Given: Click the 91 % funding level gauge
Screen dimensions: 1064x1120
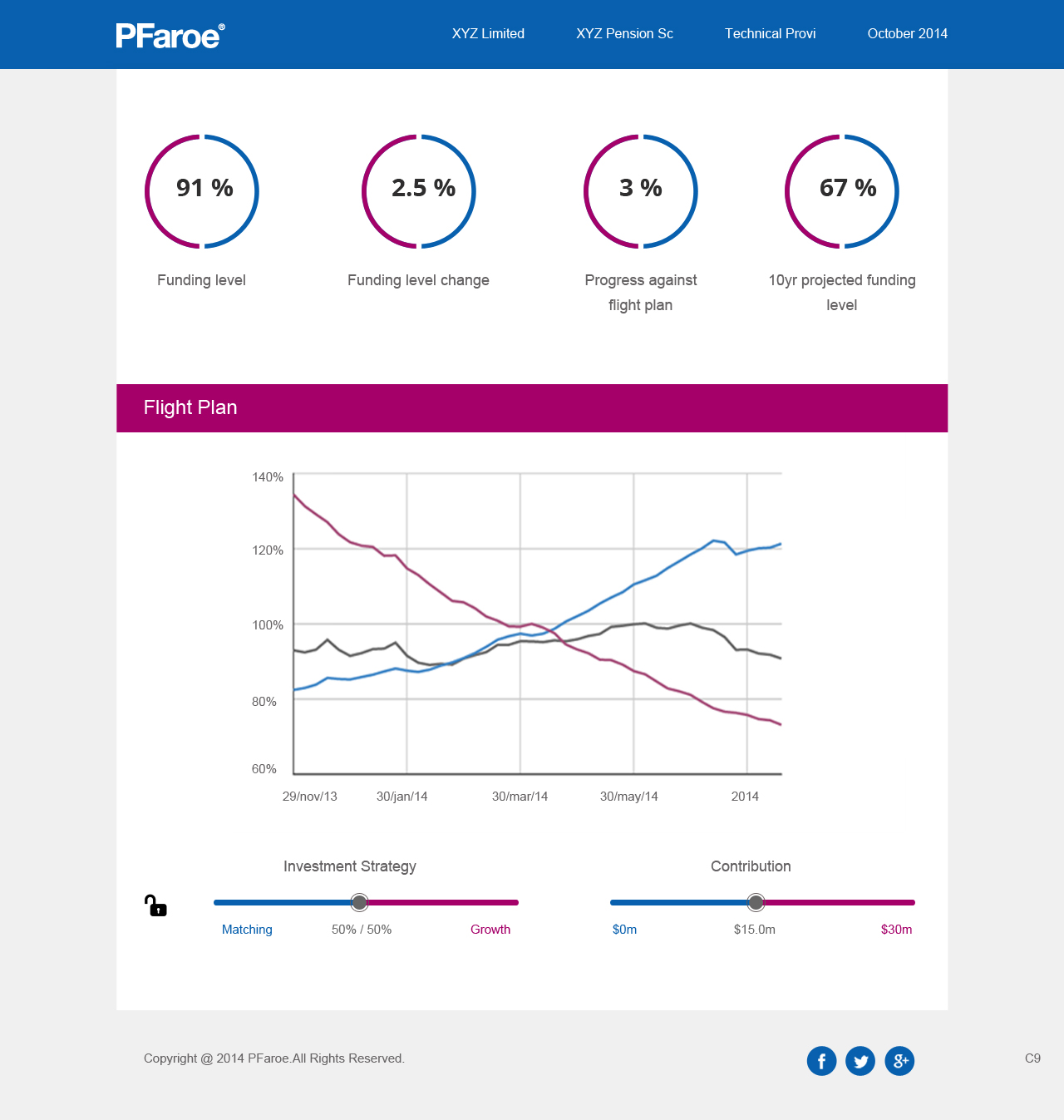Looking at the screenshot, I should pyautogui.click(x=202, y=191).
